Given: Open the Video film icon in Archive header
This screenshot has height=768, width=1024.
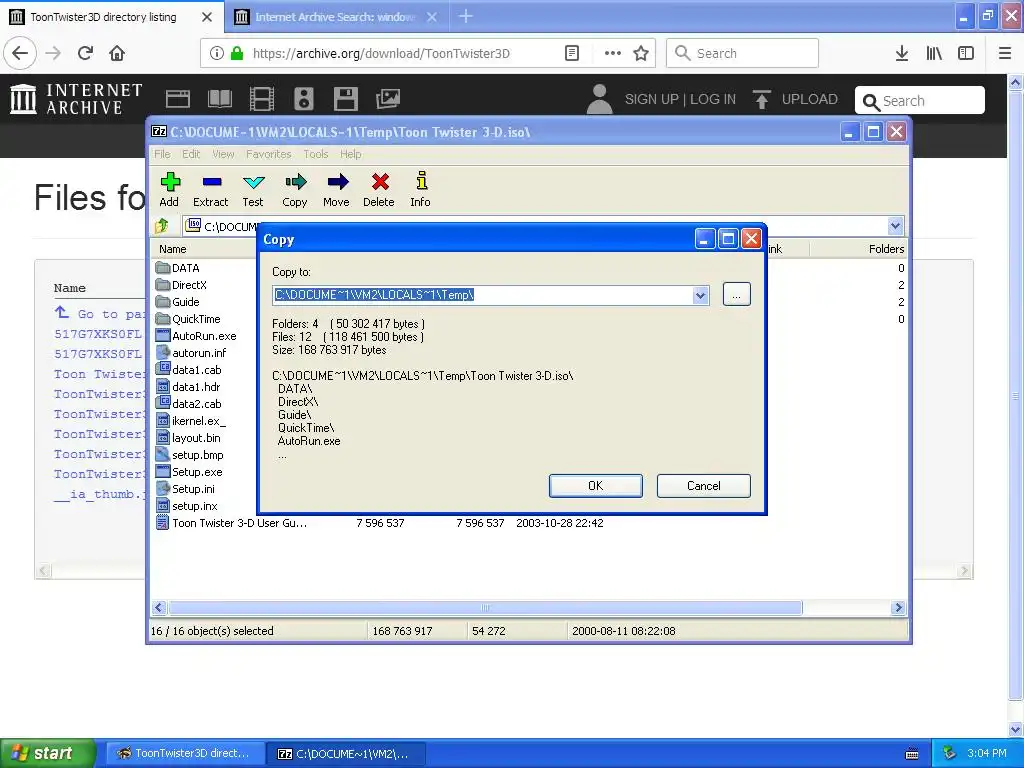Looking at the screenshot, I should click(x=262, y=99).
